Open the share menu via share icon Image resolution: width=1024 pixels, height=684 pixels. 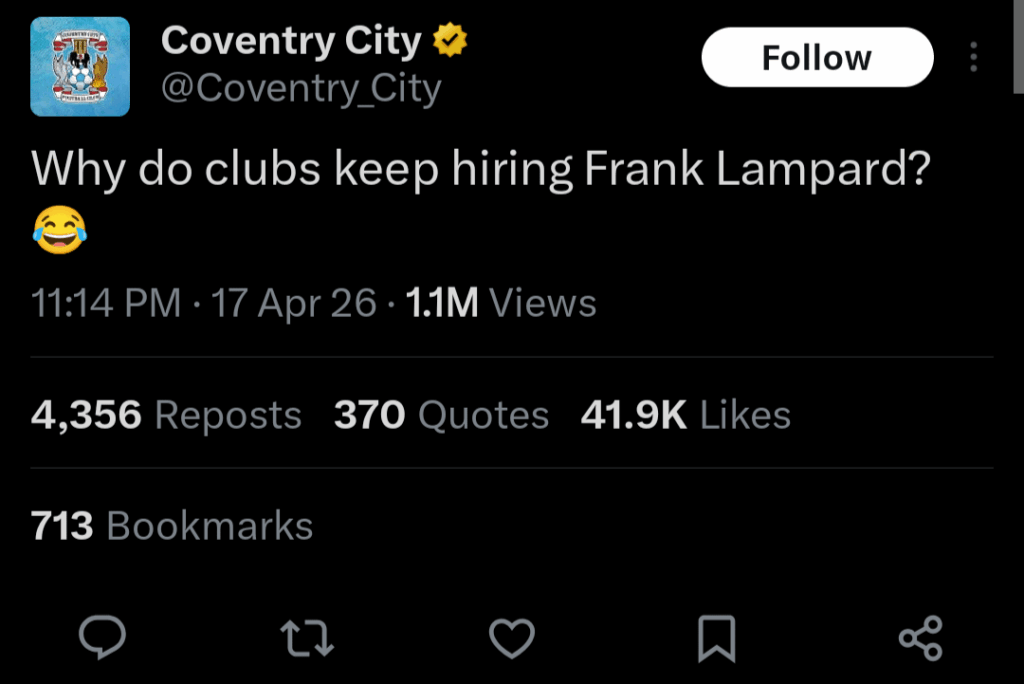(922, 635)
